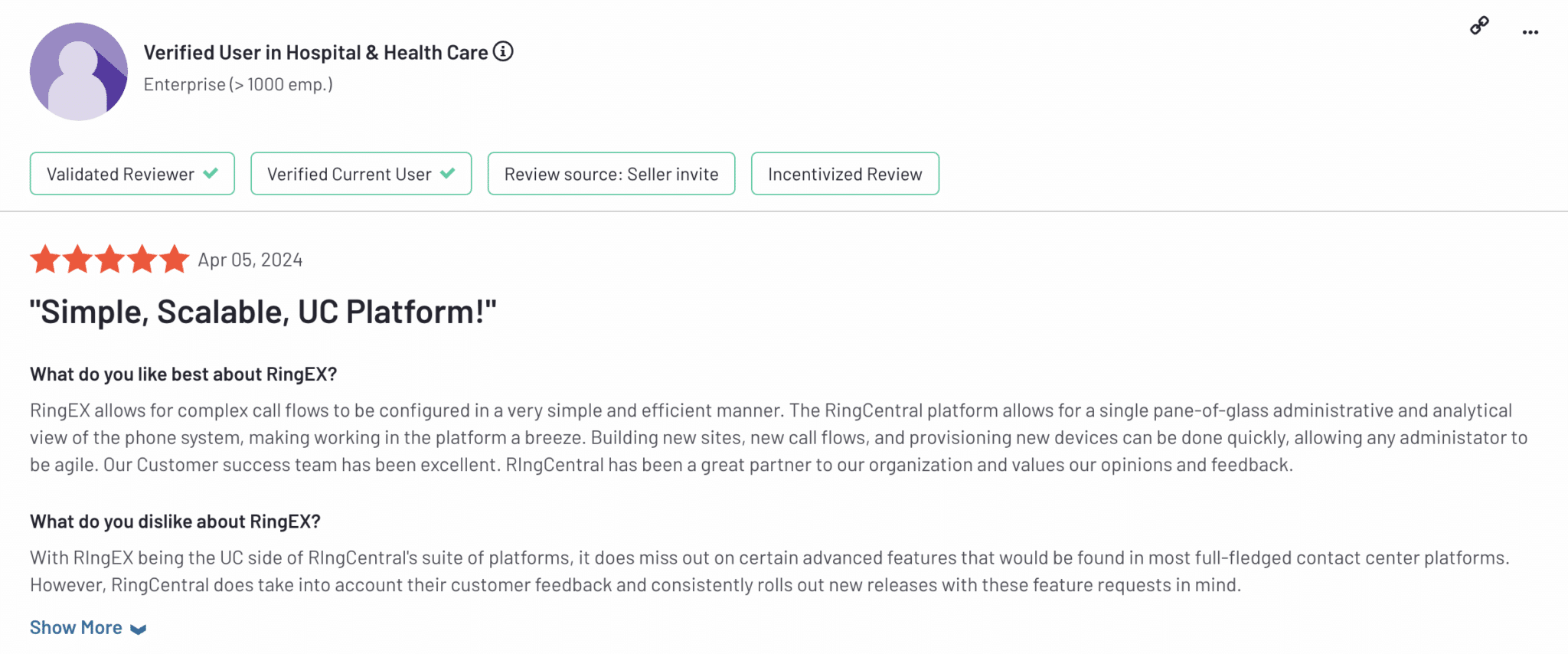Click the info icon beside the reviewer name
This screenshot has height=654, width=1568.
[503, 51]
